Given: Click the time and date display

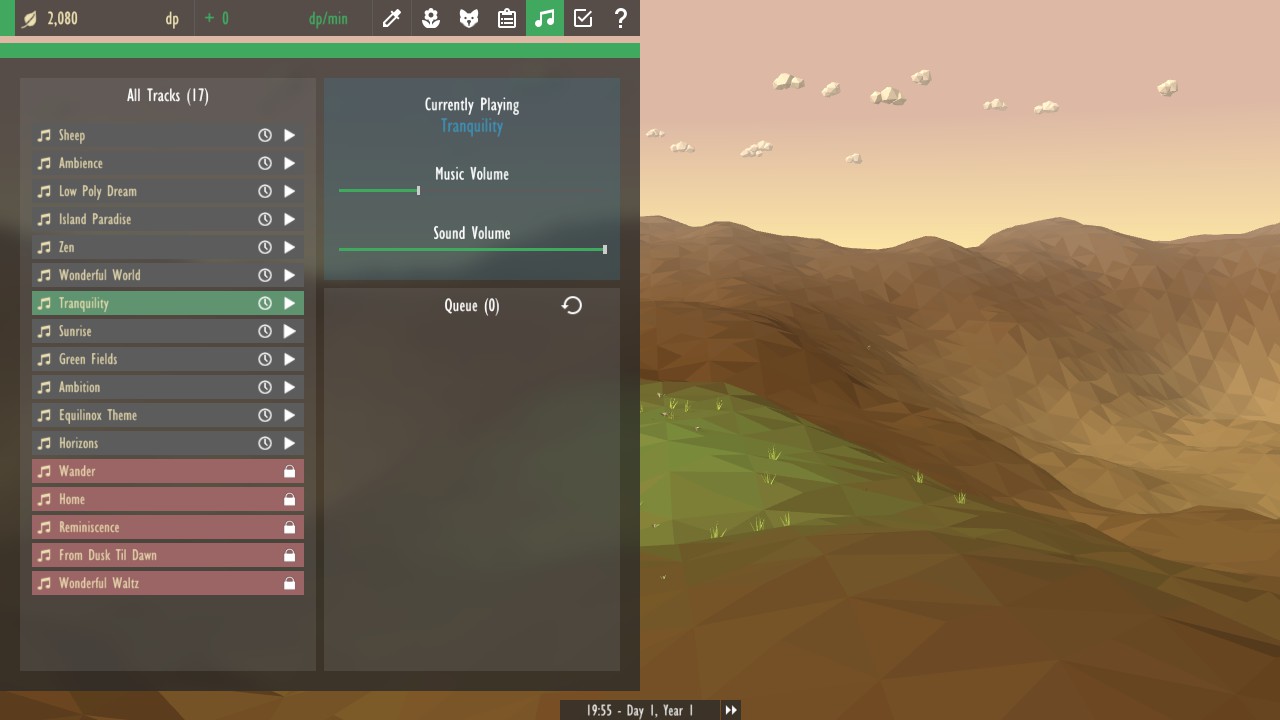Looking at the screenshot, I should [x=640, y=710].
